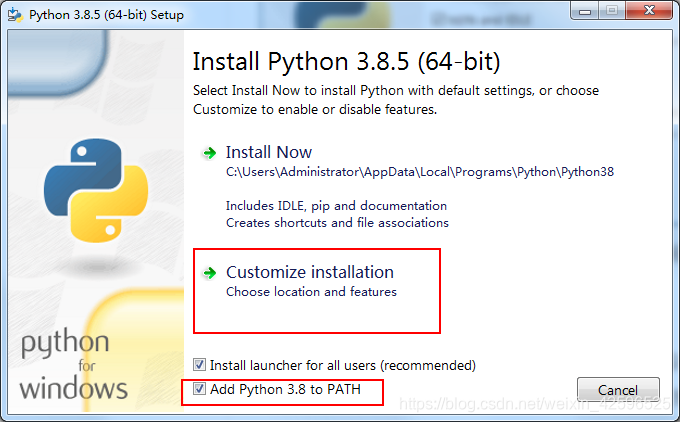680x422 pixels.
Task: Click the Customize installation green arrow icon
Action: pos(209,273)
